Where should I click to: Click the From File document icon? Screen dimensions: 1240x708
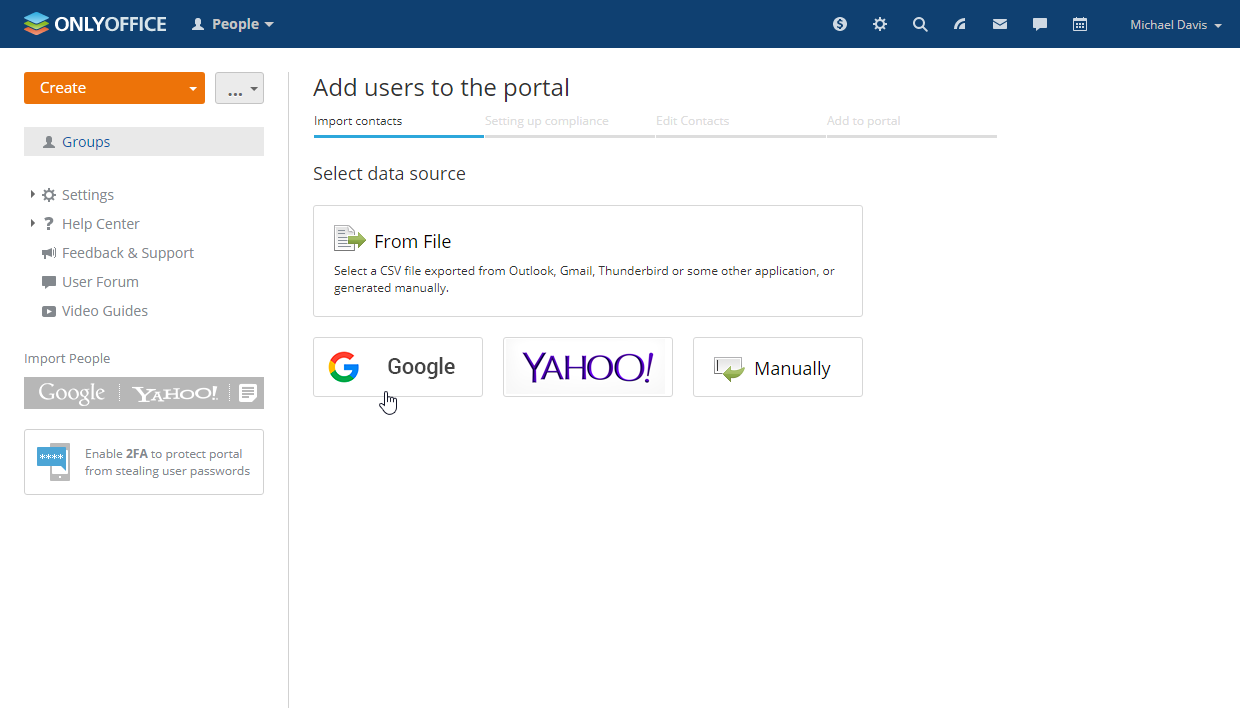(x=350, y=239)
